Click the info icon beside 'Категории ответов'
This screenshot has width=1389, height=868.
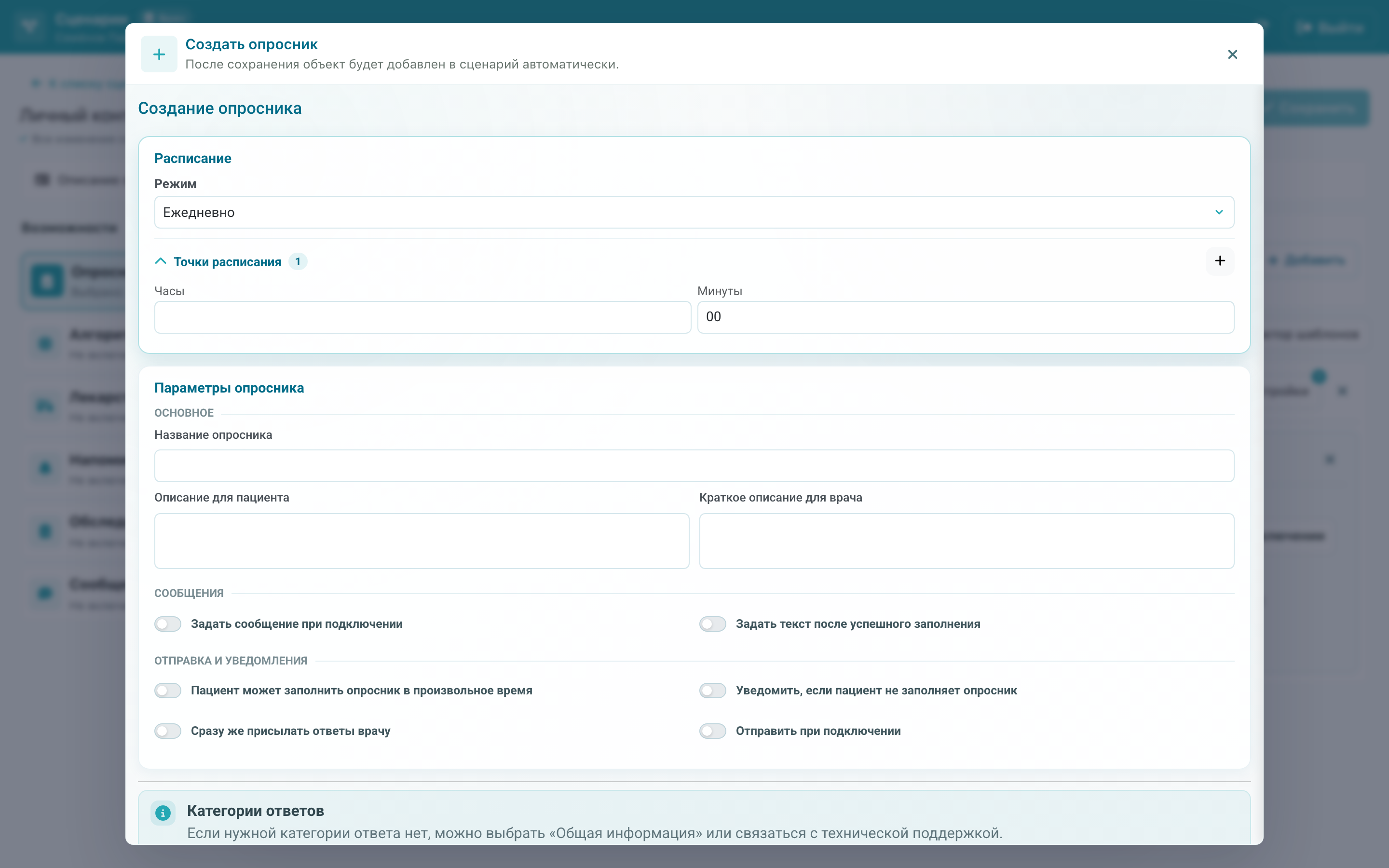tap(163, 813)
